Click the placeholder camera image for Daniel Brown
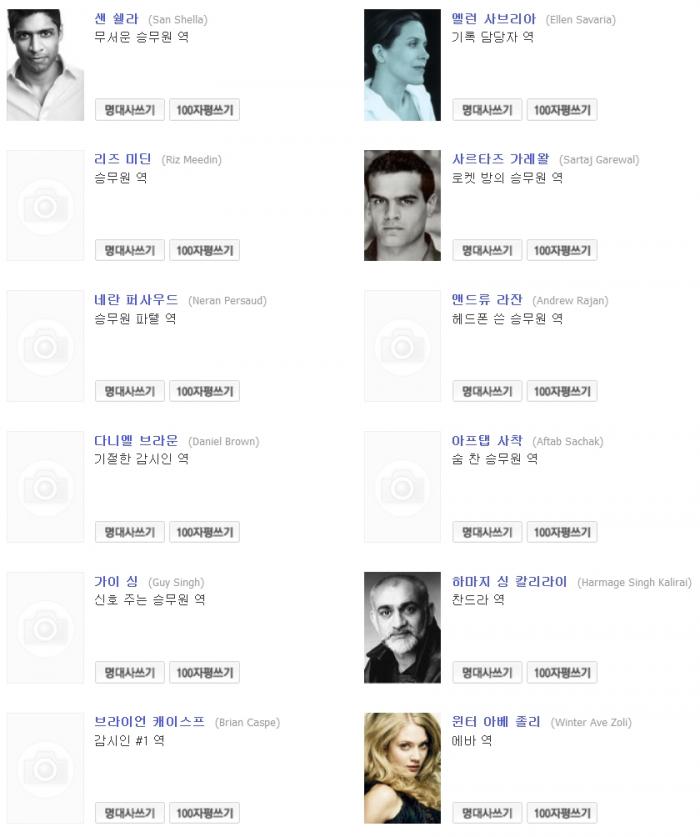This screenshot has height=837, width=700. pos(45,487)
